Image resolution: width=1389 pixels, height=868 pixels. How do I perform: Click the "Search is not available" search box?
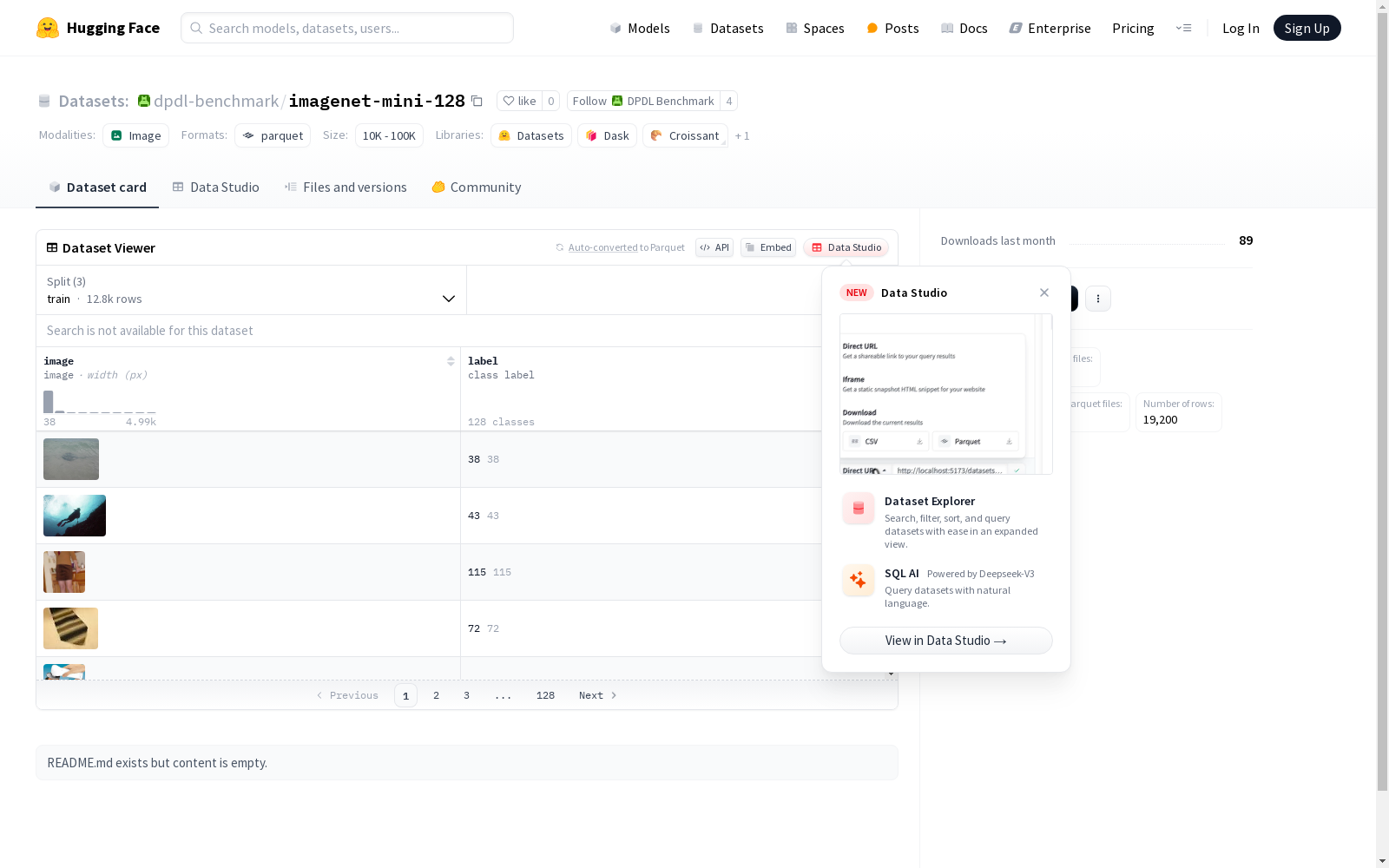click(x=429, y=331)
